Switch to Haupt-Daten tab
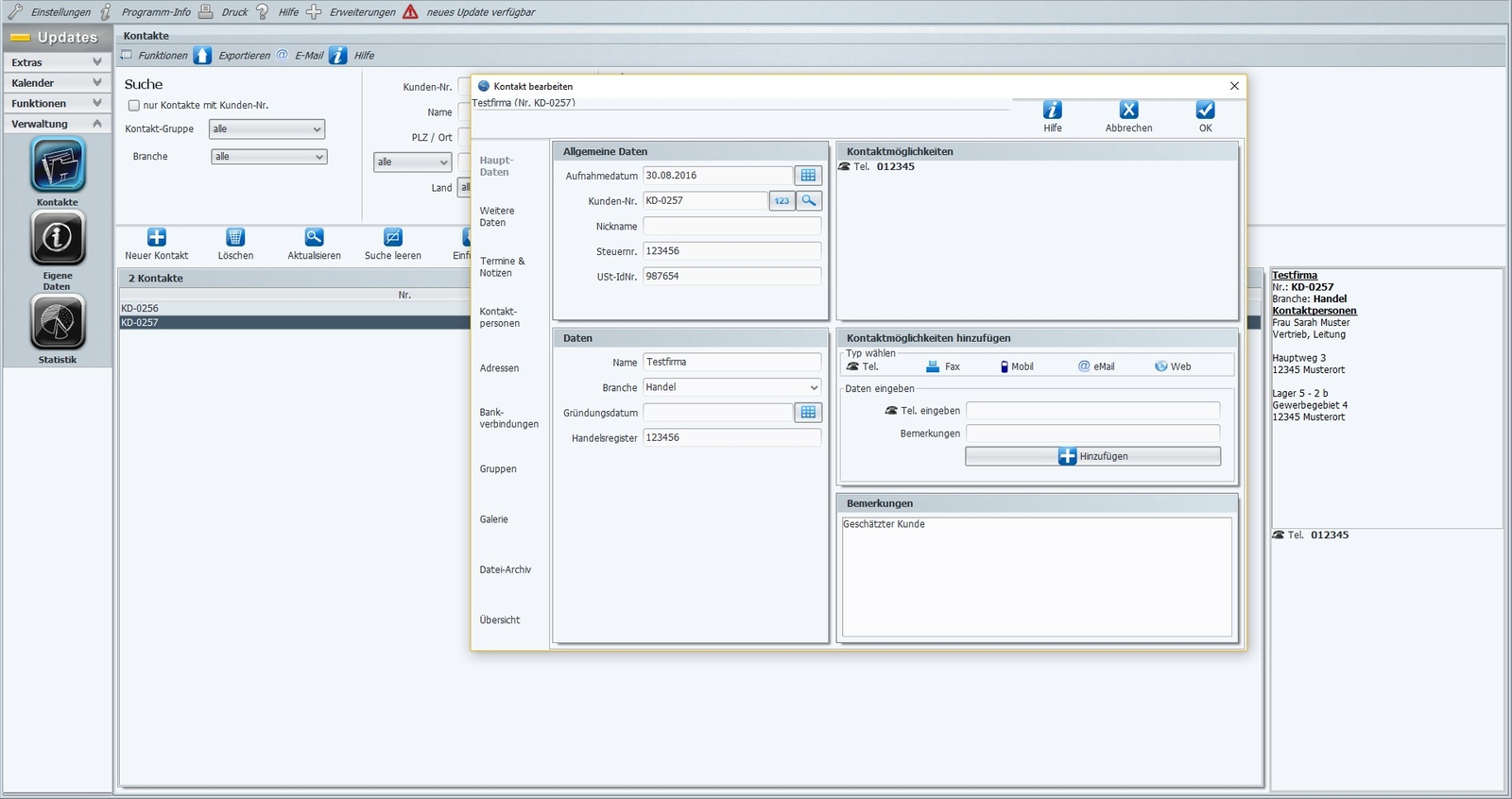The height and width of the screenshot is (799, 1512). (496, 166)
